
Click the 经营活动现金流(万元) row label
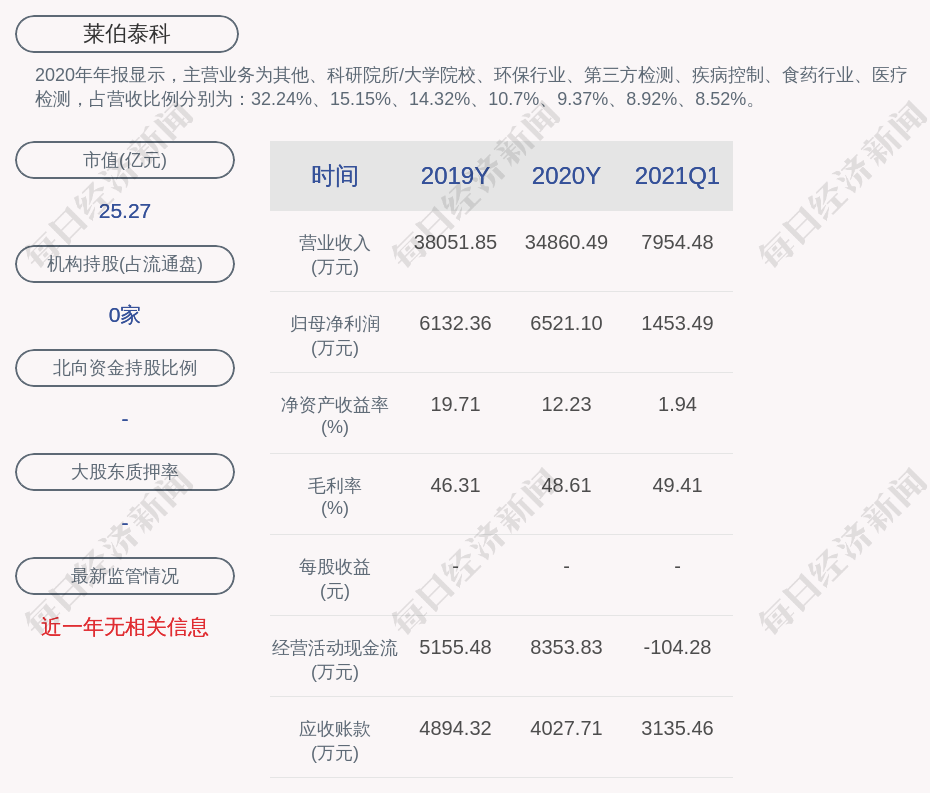coord(335,660)
